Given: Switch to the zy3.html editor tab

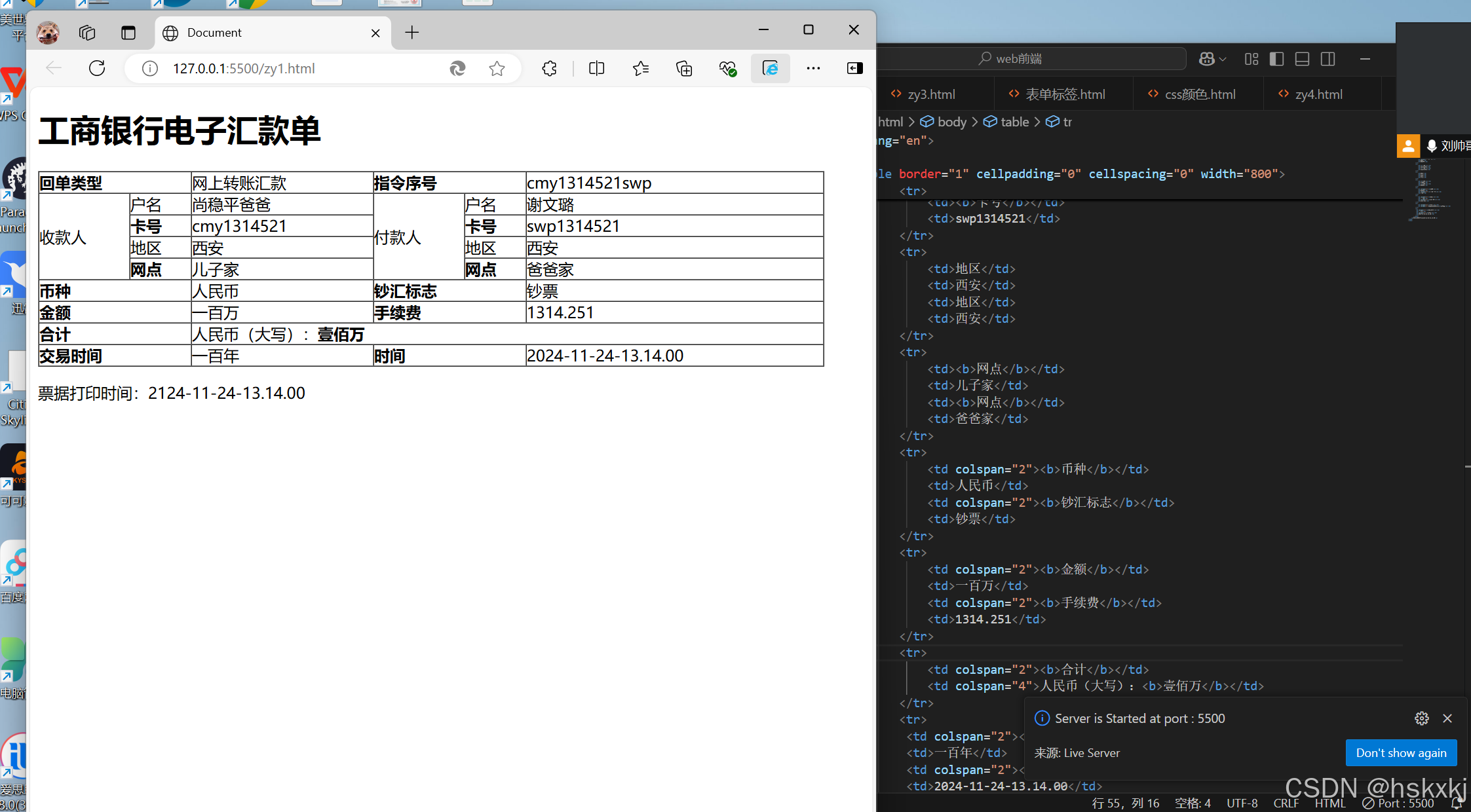Looking at the screenshot, I should (x=930, y=94).
